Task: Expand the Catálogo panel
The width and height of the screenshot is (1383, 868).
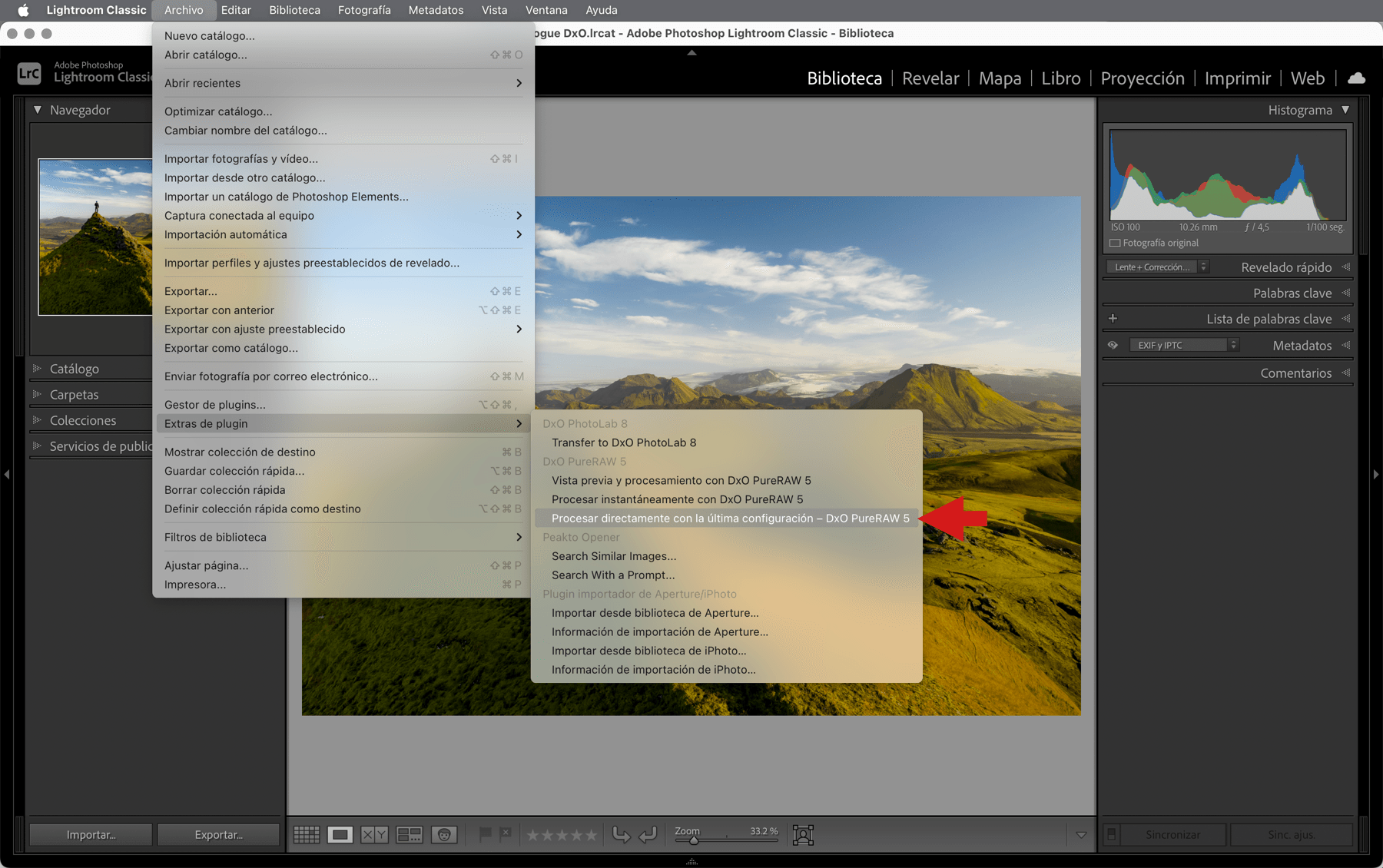Action: pyautogui.click(x=37, y=369)
